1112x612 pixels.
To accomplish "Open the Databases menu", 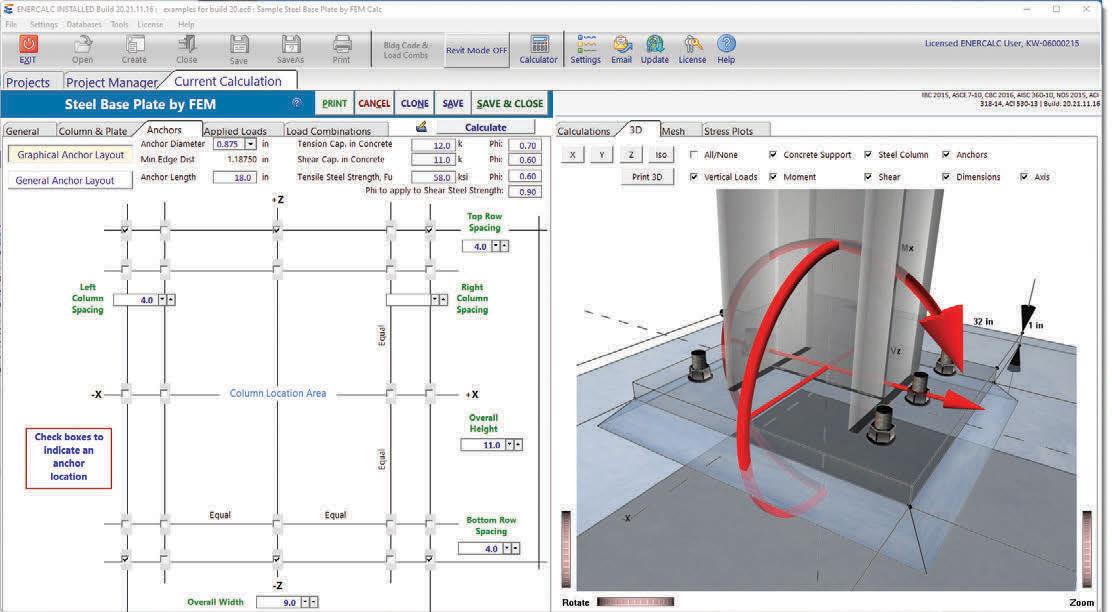I will pyautogui.click(x=84, y=24).
